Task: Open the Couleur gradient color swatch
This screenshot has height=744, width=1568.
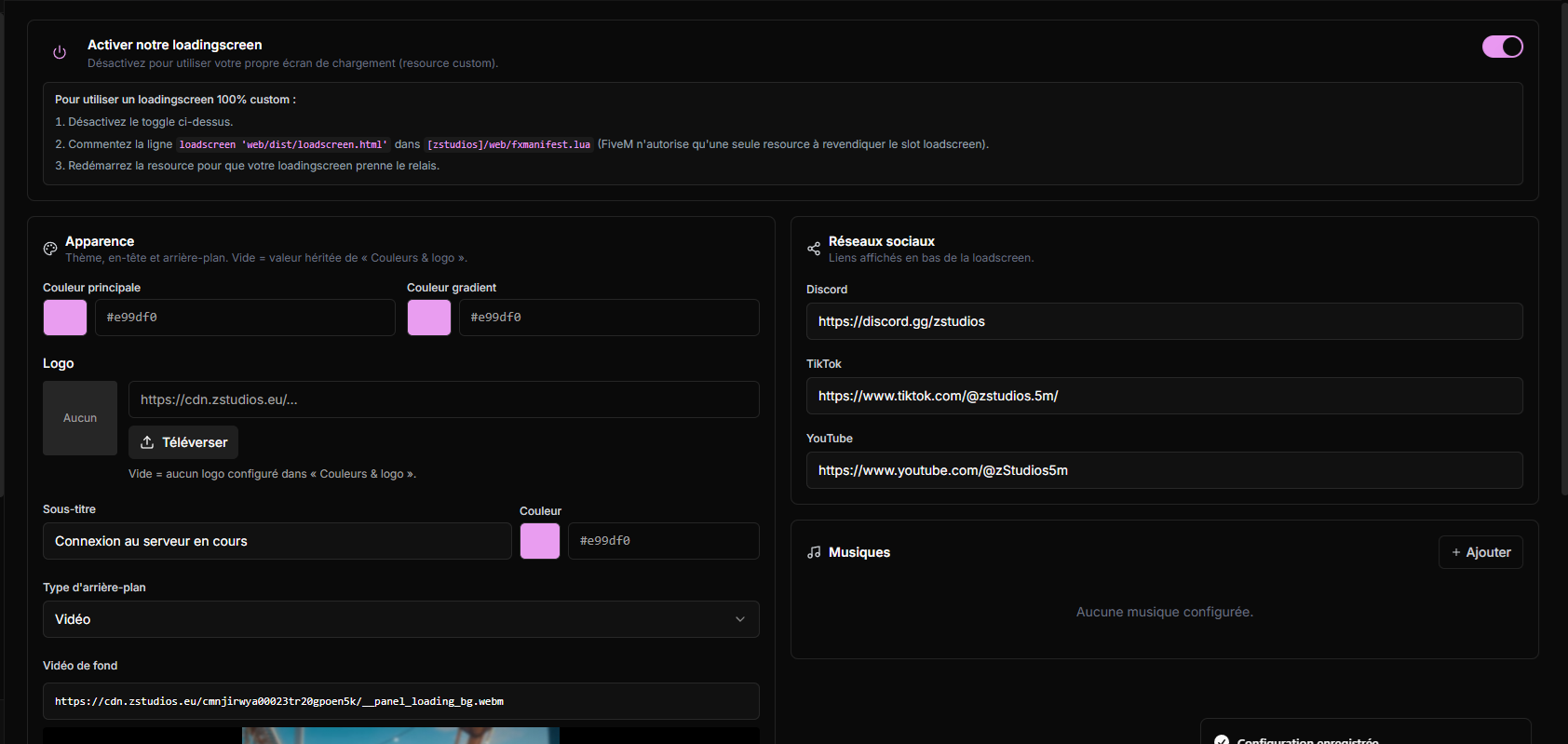Action: (x=429, y=318)
